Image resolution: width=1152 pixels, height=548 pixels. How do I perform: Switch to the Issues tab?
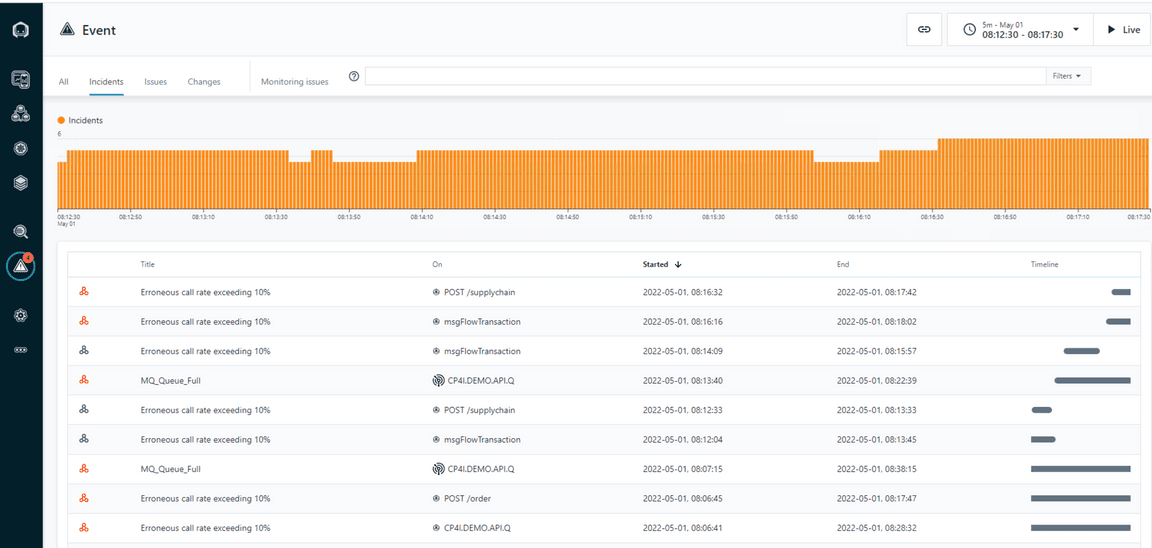click(155, 82)
